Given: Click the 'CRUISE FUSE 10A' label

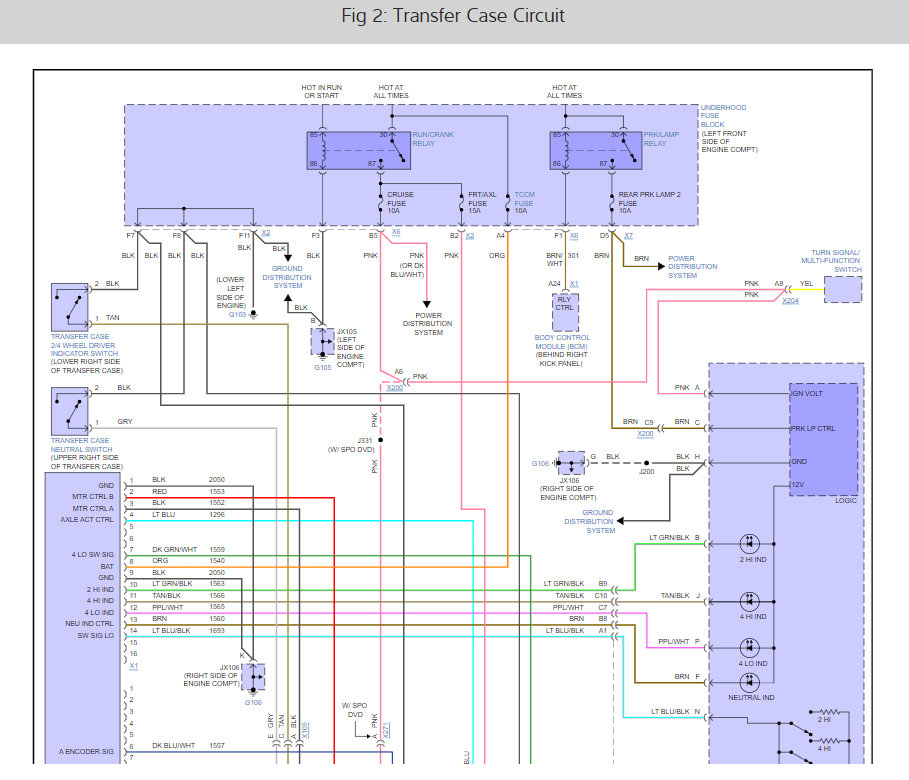Looking at the screenshot, I should (400, 203).
